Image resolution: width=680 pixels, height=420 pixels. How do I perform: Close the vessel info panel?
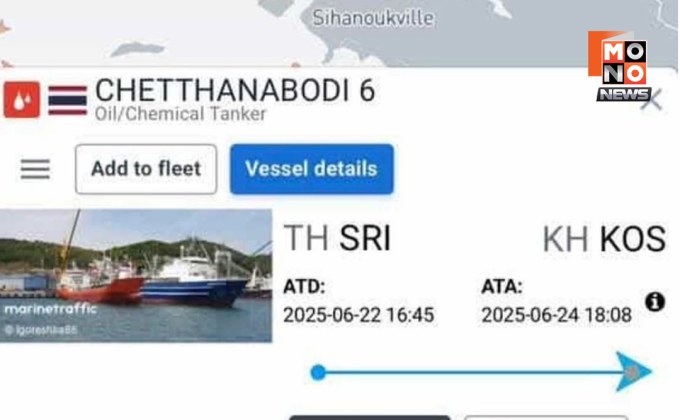click(x=651, y=99)
